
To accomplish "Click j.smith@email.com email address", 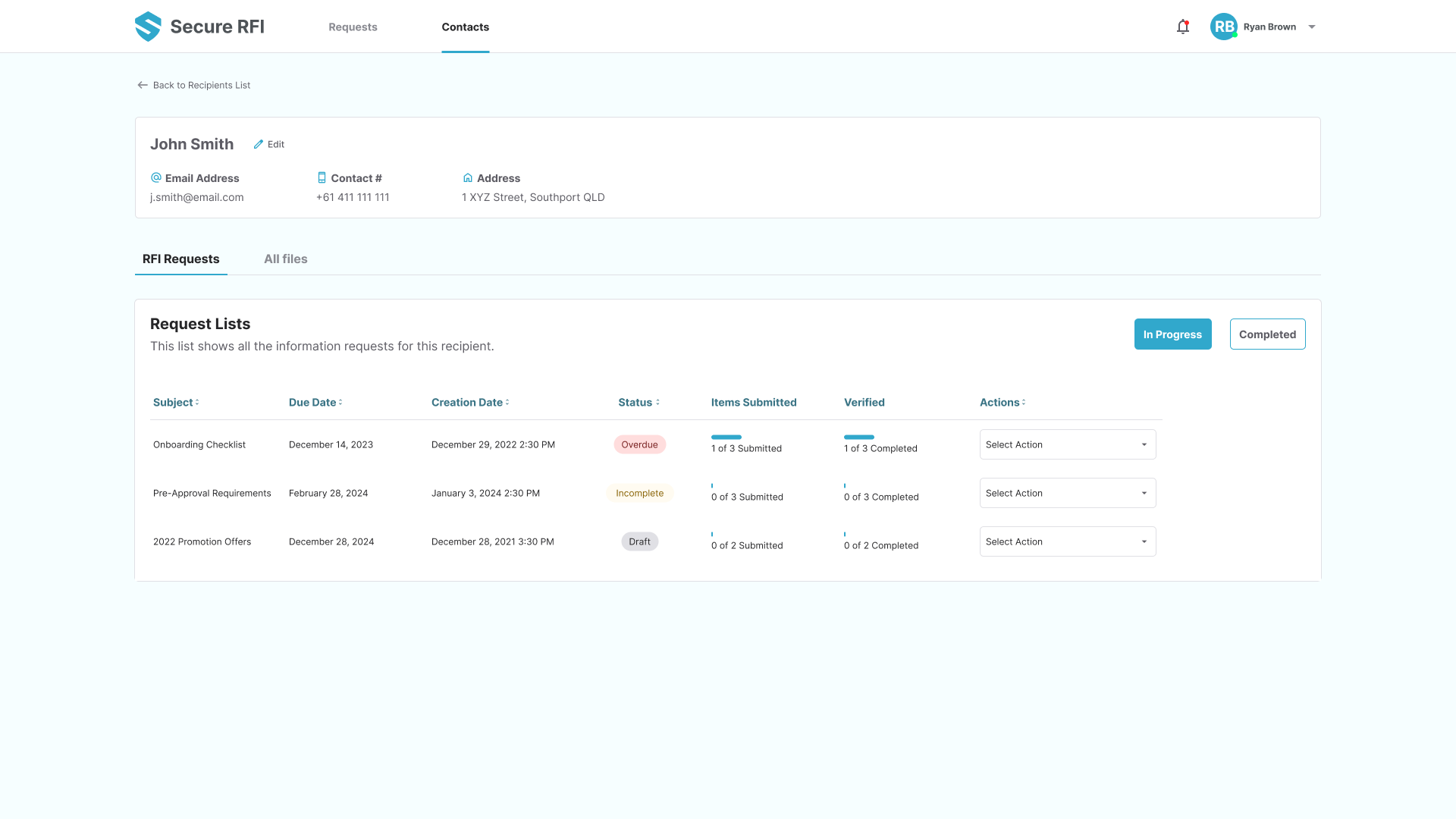I will tap(196, 197).
